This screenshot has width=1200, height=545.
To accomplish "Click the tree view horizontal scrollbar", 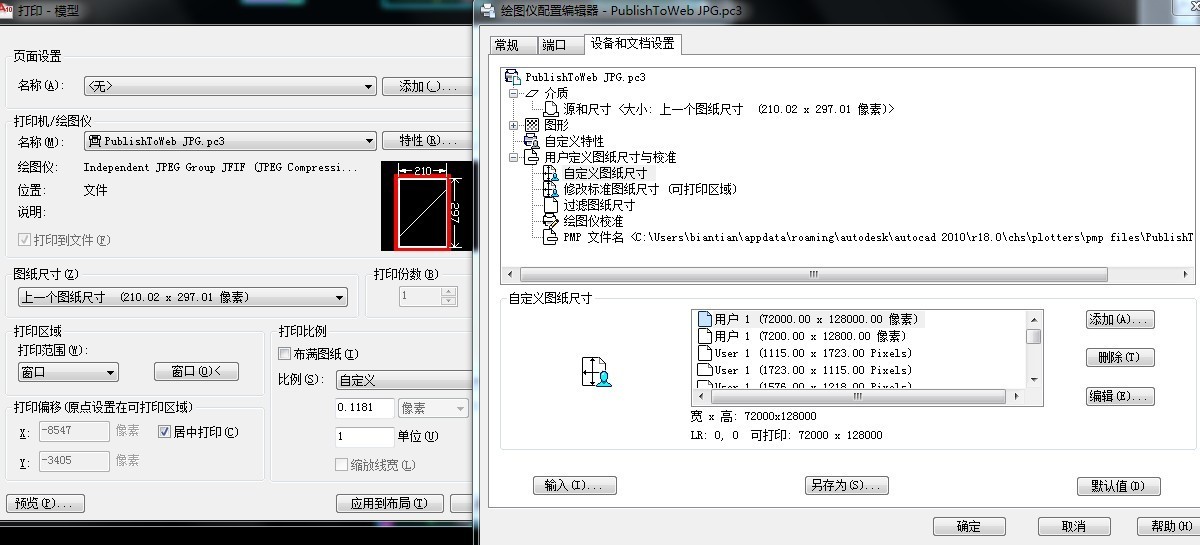I will [x=814, y=274].
